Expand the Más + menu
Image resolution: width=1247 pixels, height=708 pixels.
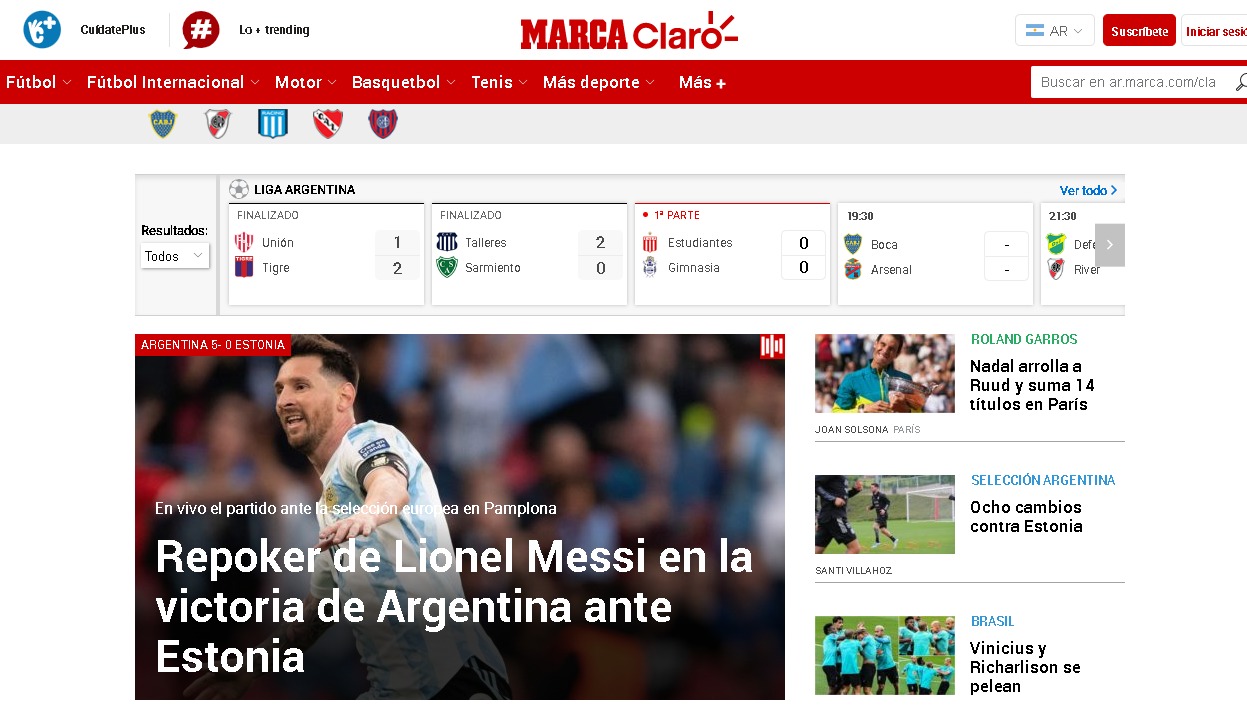coord(702,82)
